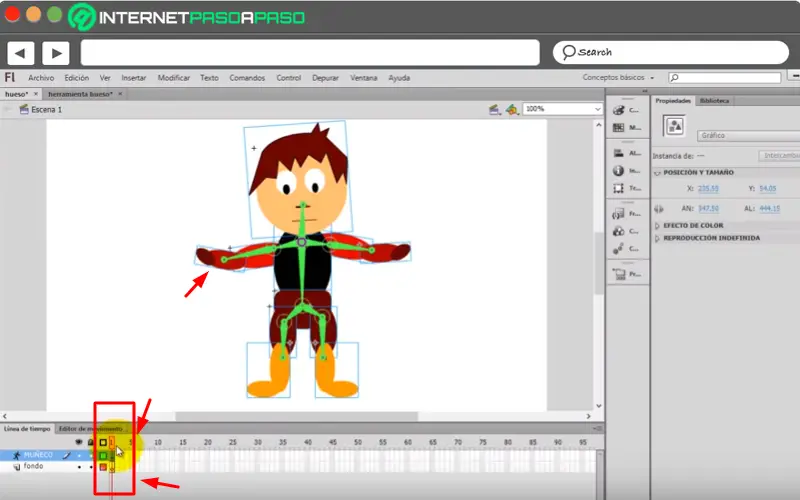Click the graphic symbol type icon
800x500 pixels.
(x=674, y=126)
